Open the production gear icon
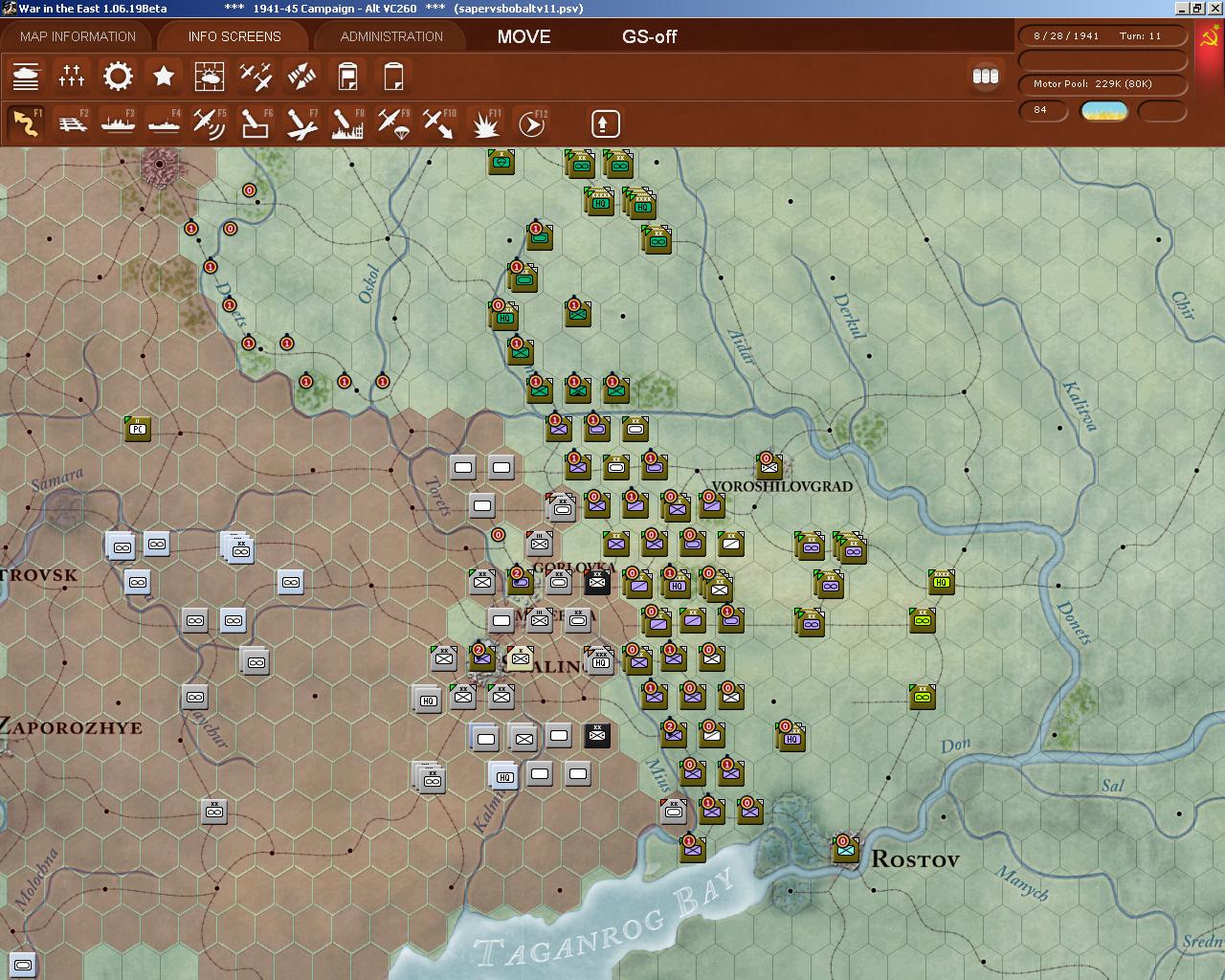Viewport: 1225px width, 980px height. (118, 76)
